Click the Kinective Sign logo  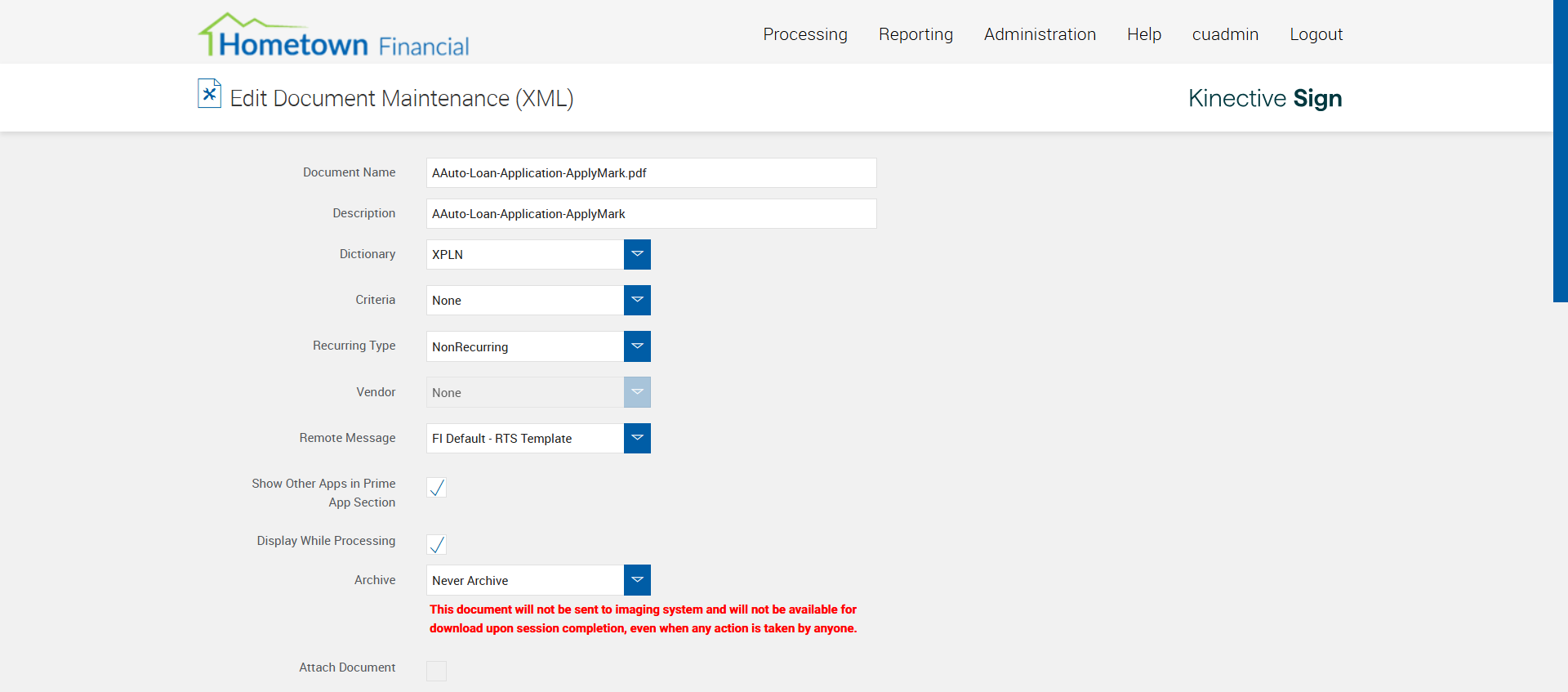point(1264,98)
